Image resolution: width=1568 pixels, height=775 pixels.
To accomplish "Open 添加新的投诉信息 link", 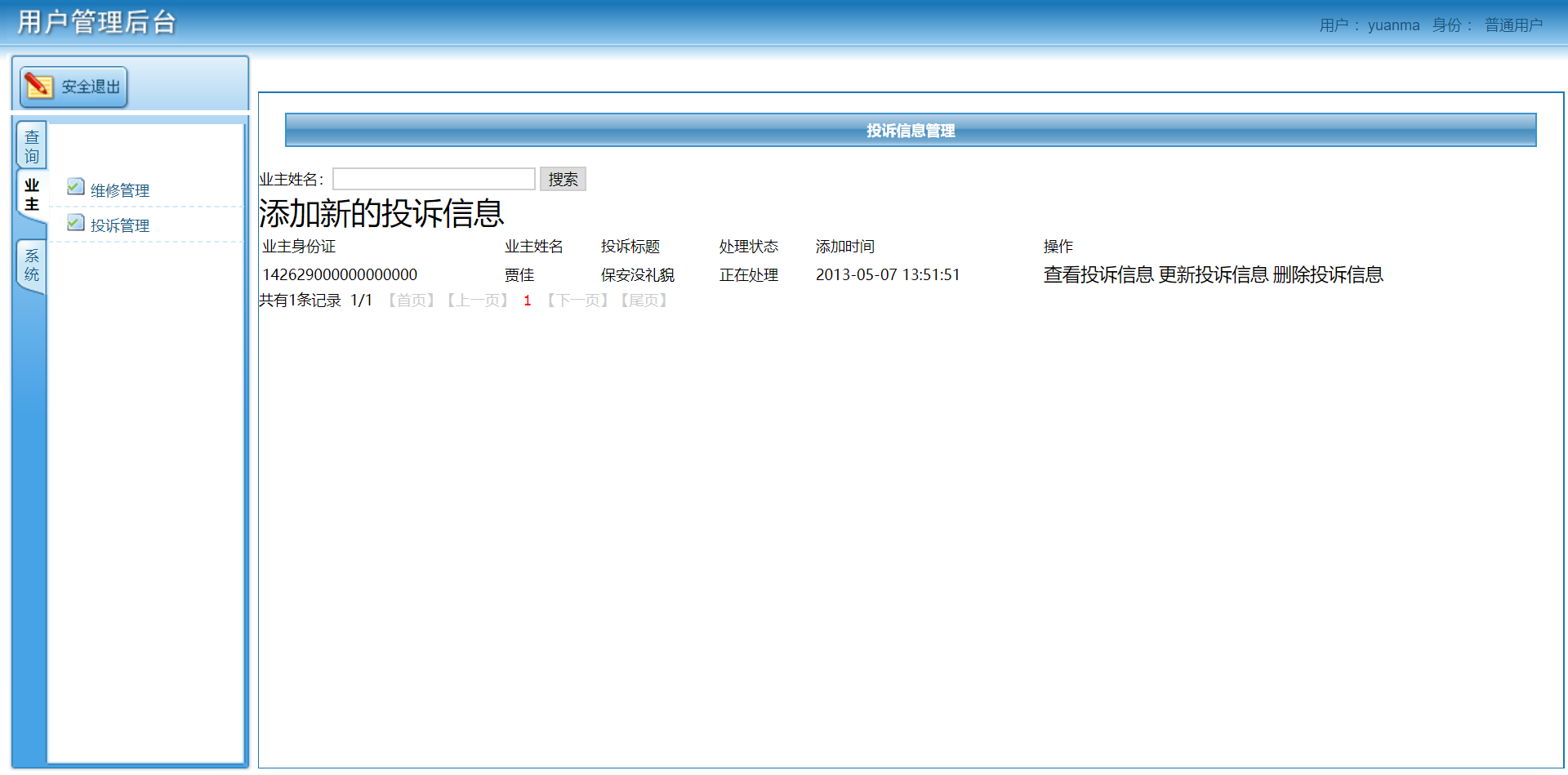I will [381, 213].
